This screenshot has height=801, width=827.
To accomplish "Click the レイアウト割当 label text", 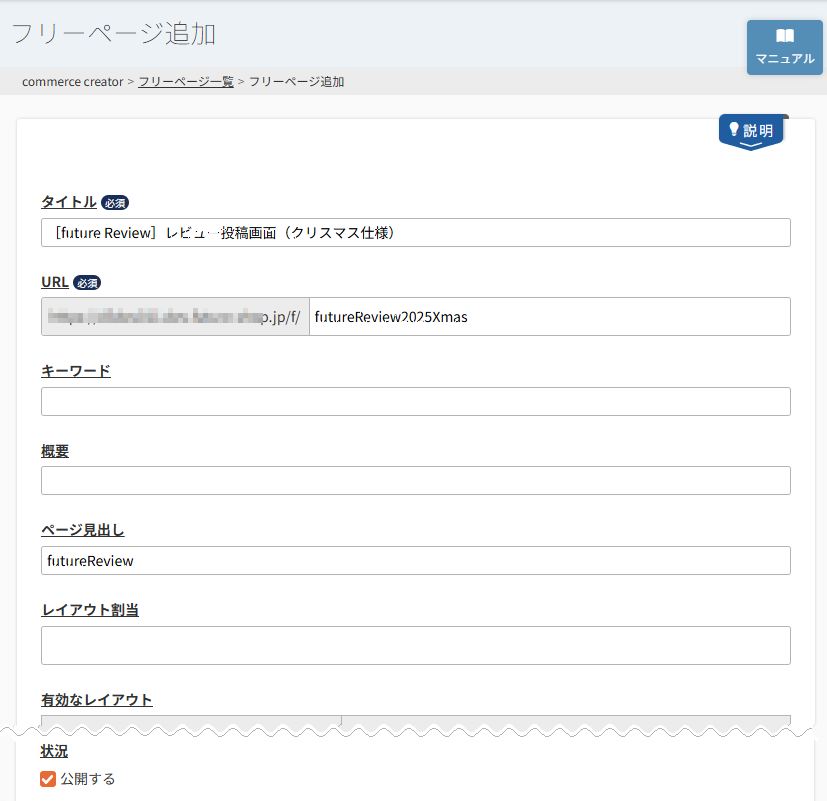I will click(x=90, y=610).
